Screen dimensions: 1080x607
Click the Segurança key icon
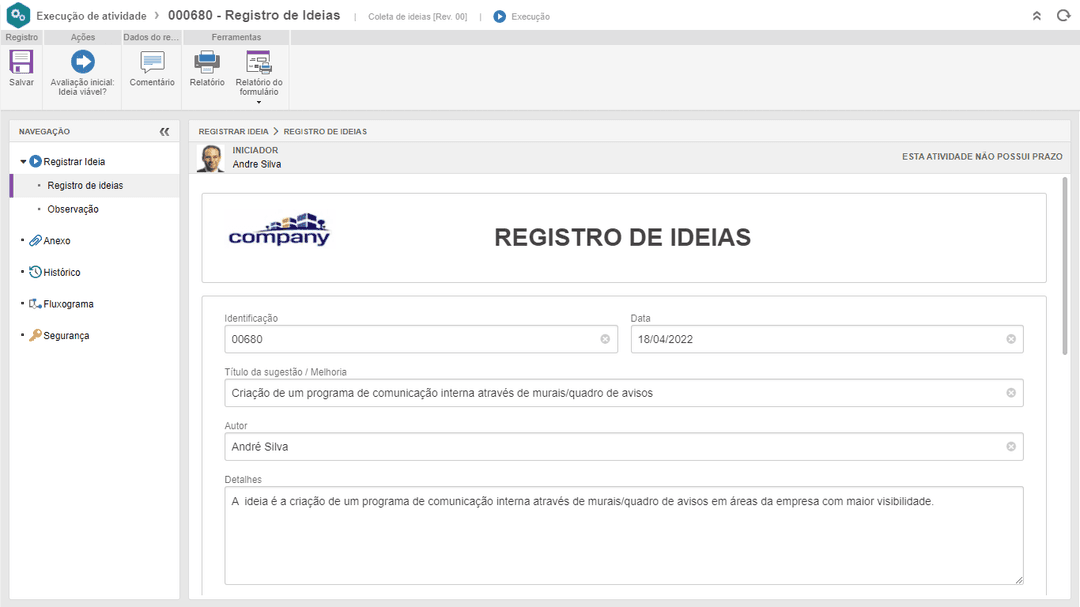coord(35,336)
